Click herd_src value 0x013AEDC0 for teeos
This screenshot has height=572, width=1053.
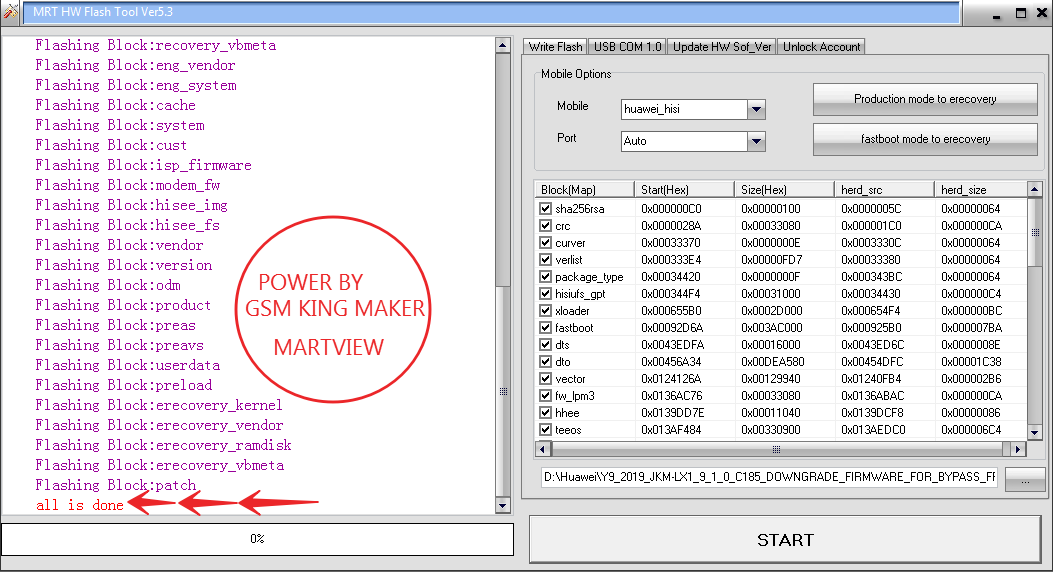(x=873, y=430)
